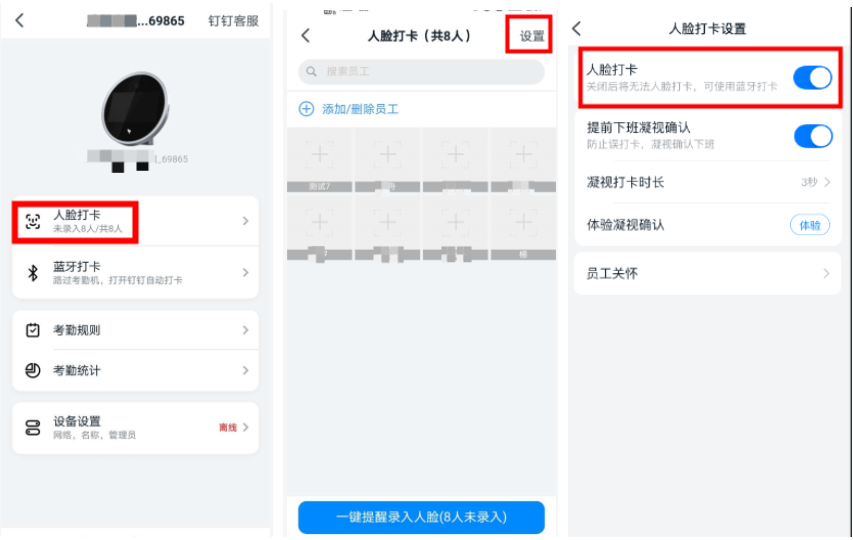Tap the plus circle icon for 添加/删除员工
The height and width of the screenshot is (540, 853).
tap(306, 109)
